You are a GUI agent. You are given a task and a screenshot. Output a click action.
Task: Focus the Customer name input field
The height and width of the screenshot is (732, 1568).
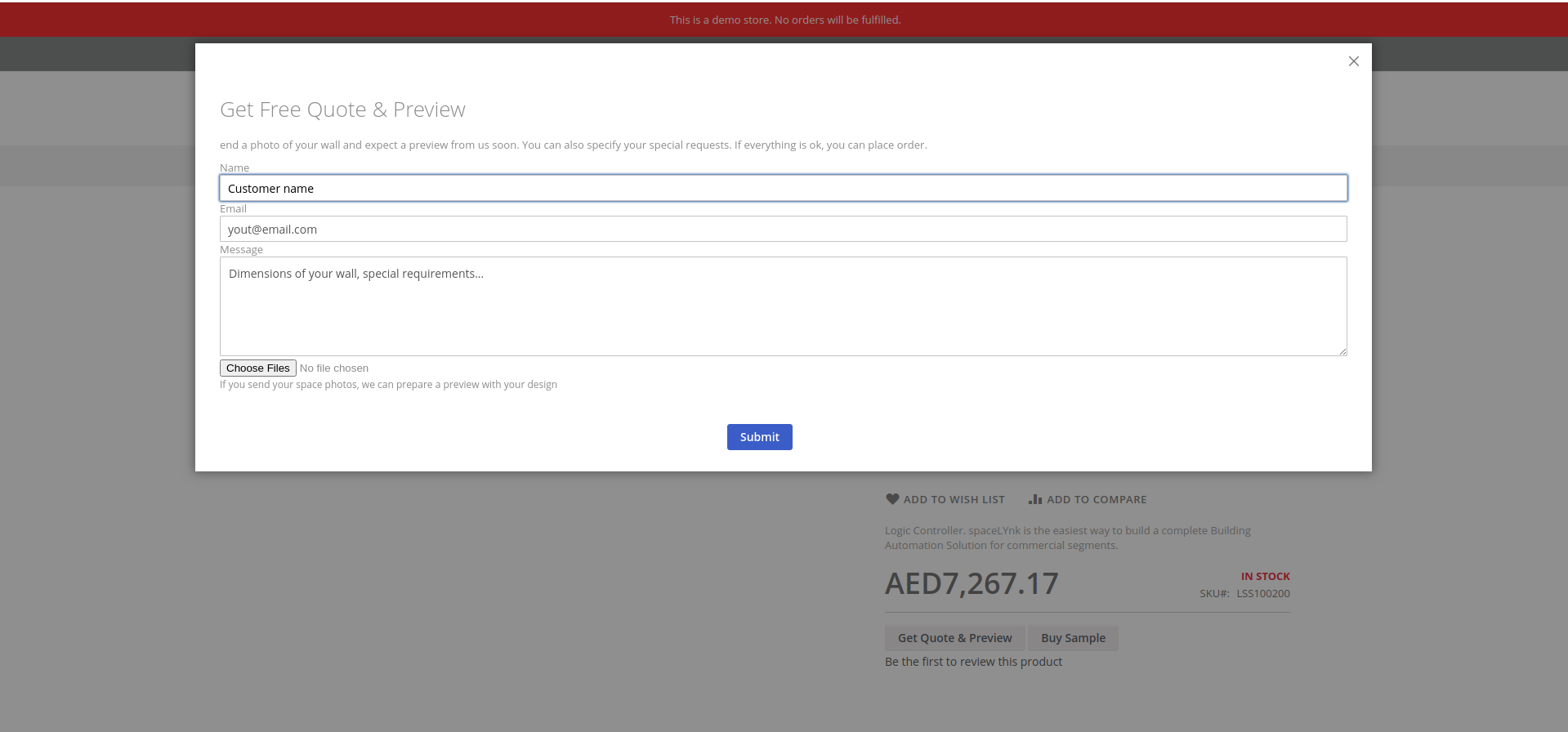coord(783,189)
